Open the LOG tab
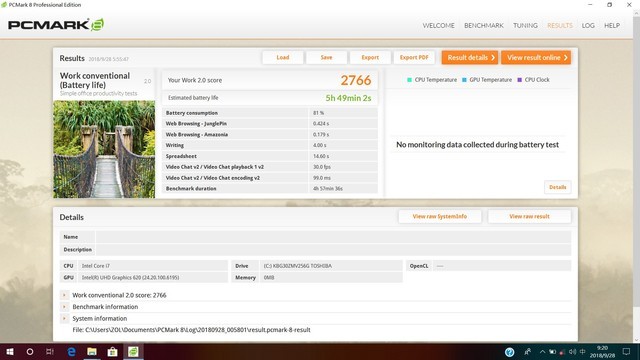 tap(588, 25)
